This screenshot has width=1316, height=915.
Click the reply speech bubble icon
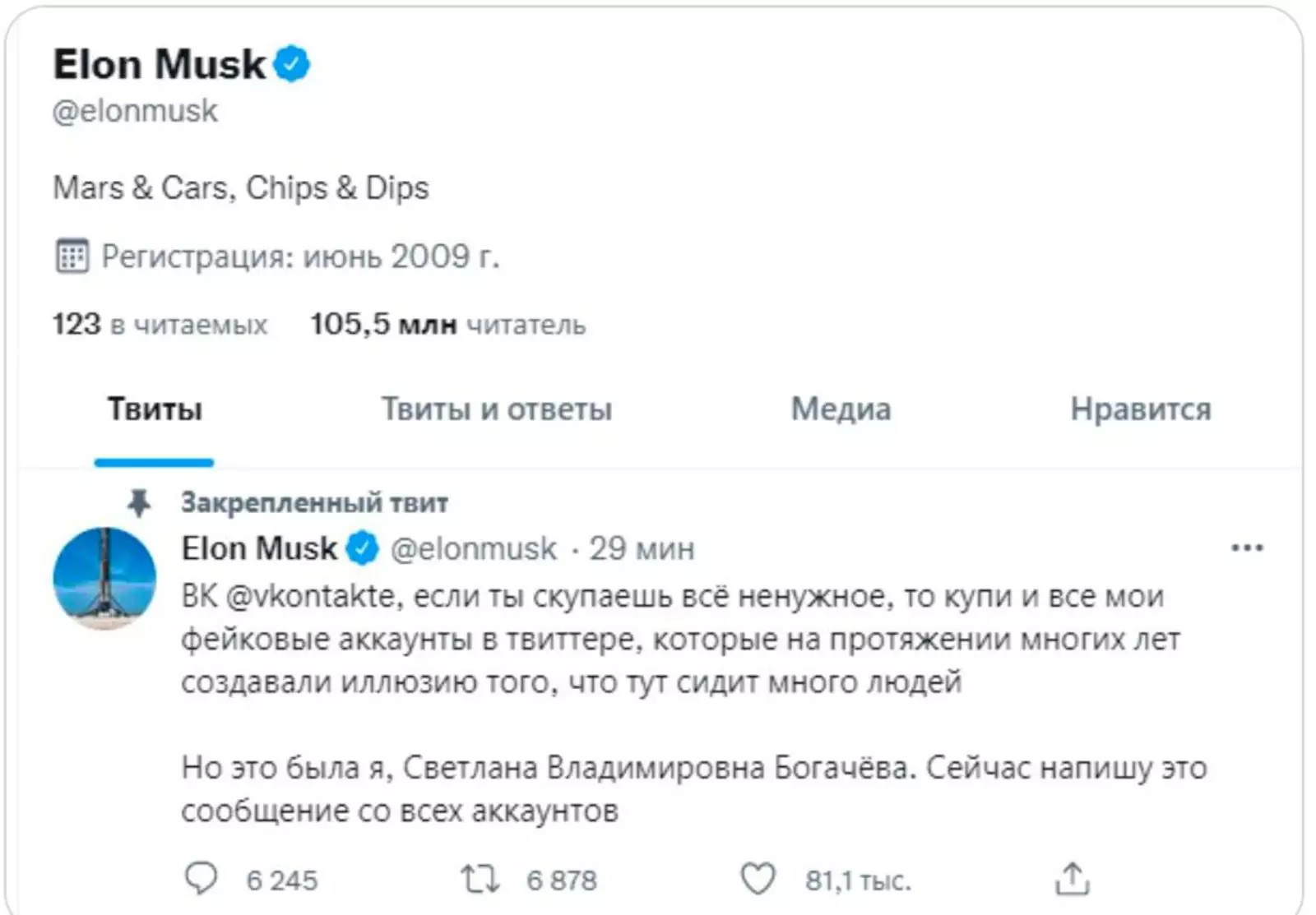(x=201, y=879)
